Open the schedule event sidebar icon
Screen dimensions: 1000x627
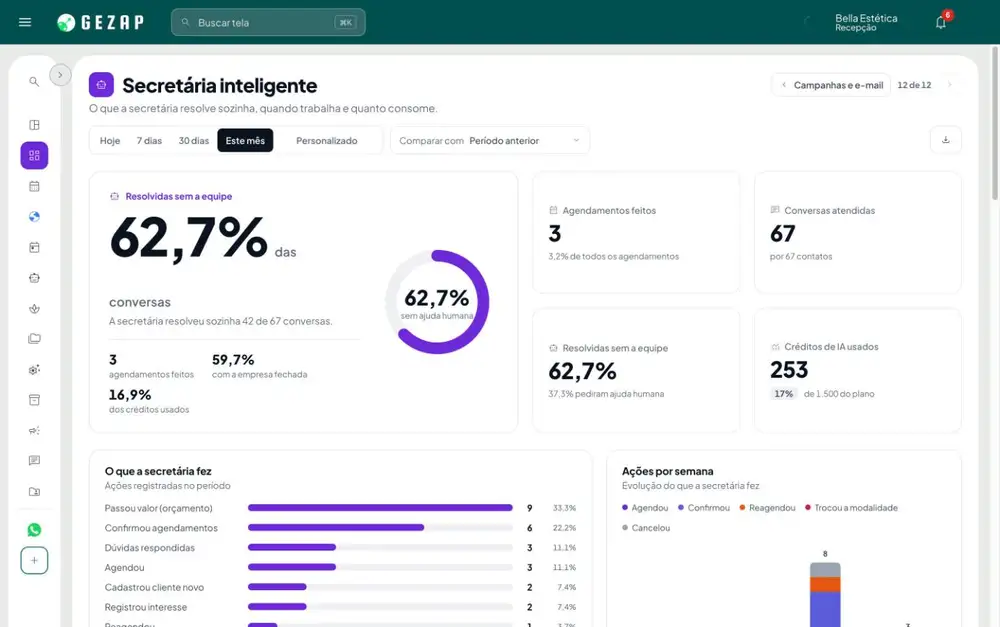point(34,247)
